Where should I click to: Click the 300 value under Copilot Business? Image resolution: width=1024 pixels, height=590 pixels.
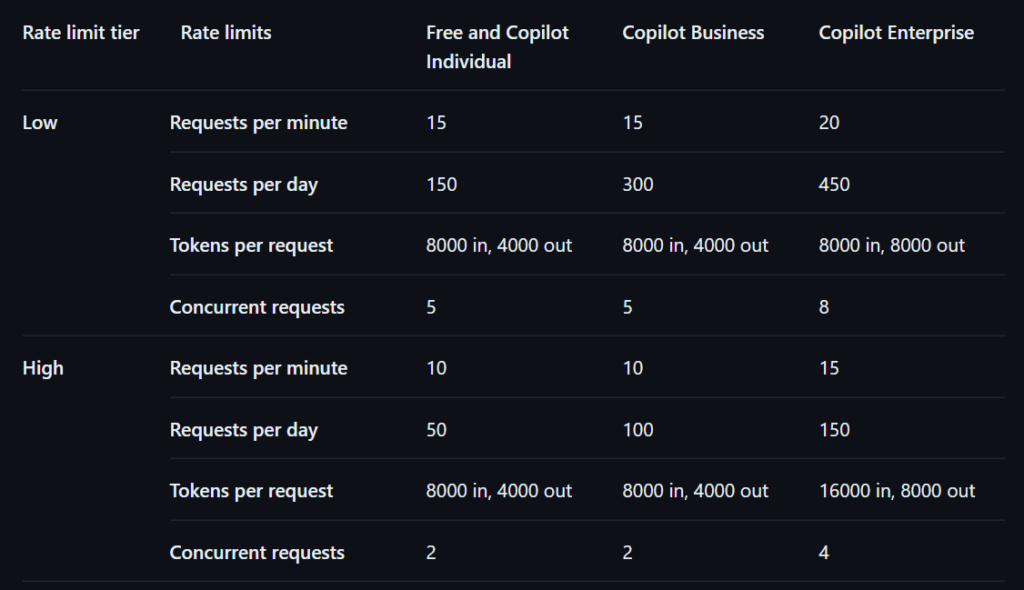click(638, 184)
